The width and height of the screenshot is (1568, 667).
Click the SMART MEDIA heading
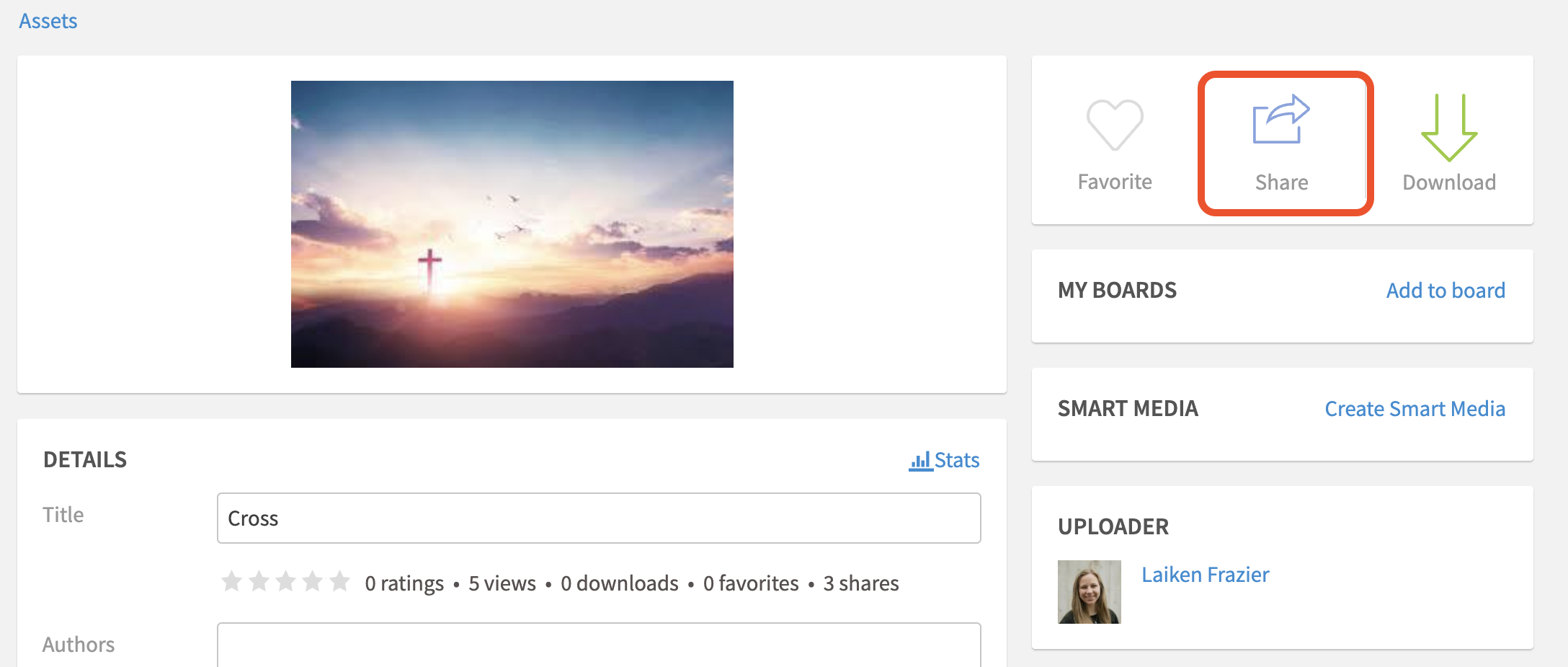click(x=1128, y=409)
